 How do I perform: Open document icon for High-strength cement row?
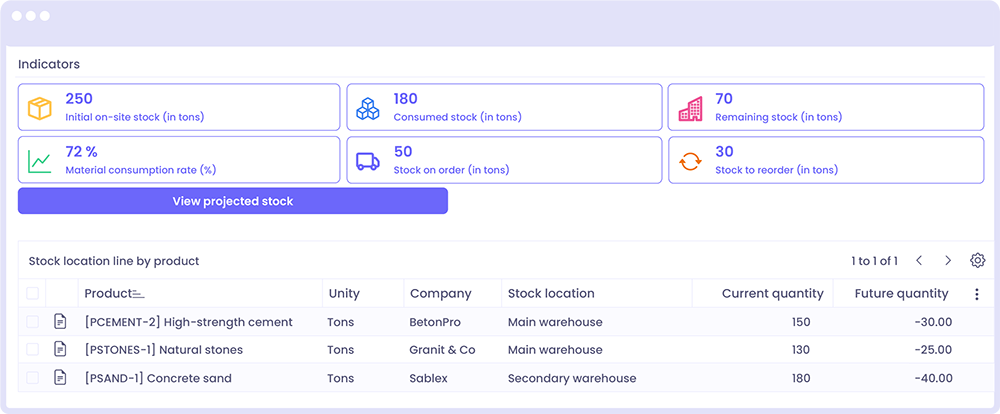click(60, 322)
